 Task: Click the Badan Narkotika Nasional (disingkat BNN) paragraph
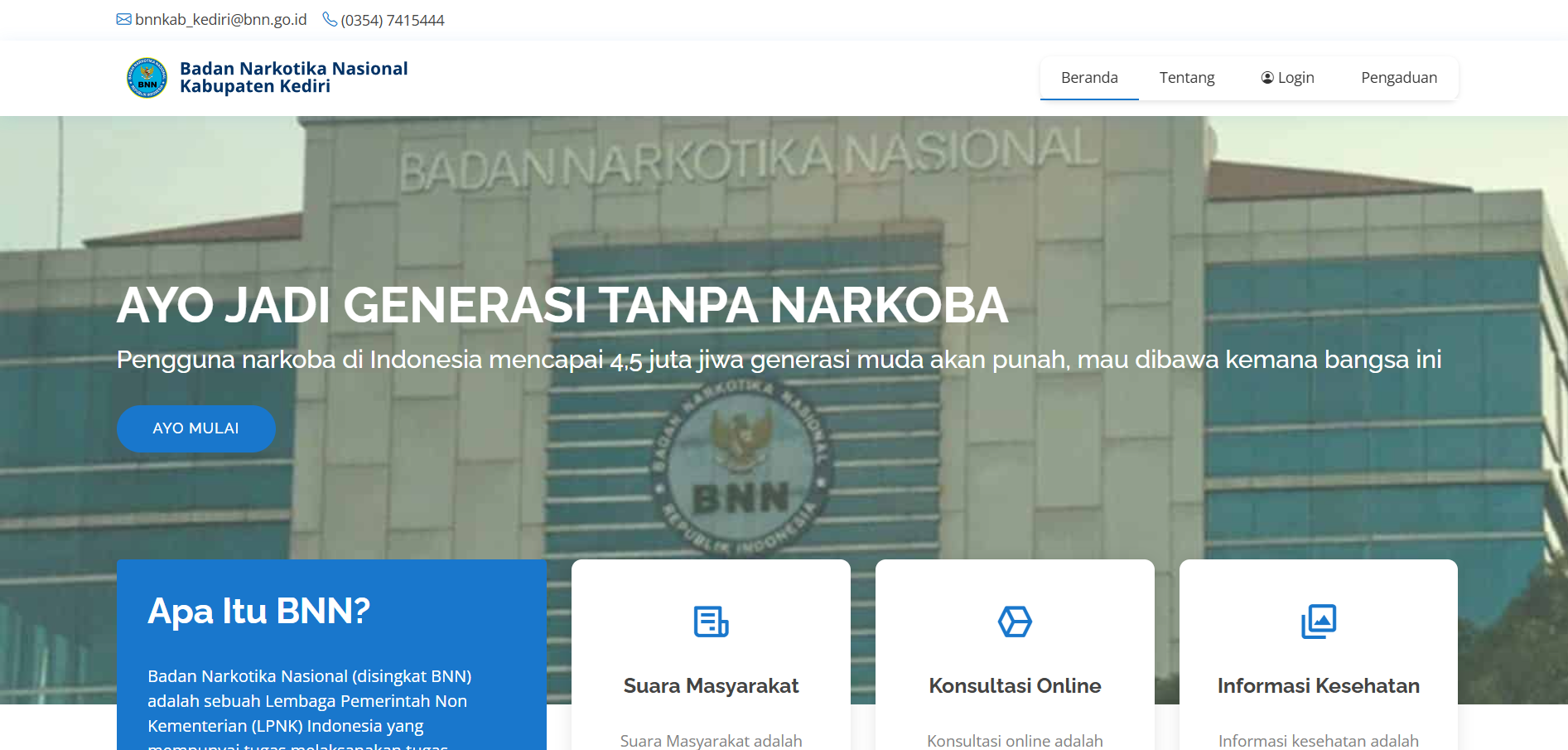pos(310,709)
